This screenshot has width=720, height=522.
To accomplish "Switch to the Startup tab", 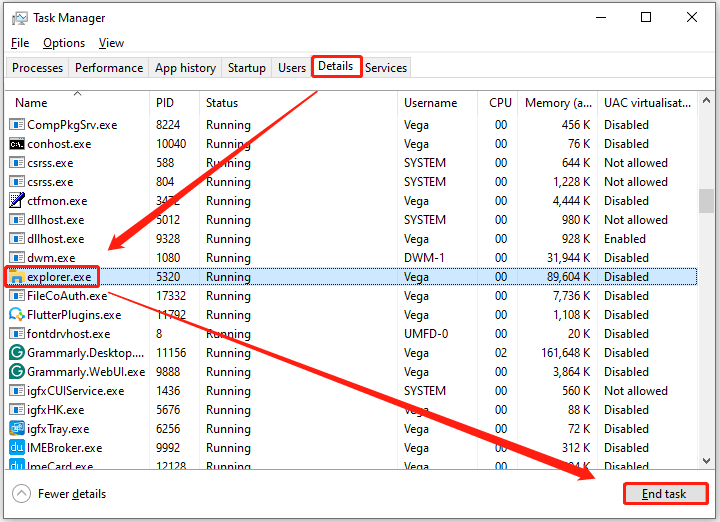I will (x=247, y=68).
